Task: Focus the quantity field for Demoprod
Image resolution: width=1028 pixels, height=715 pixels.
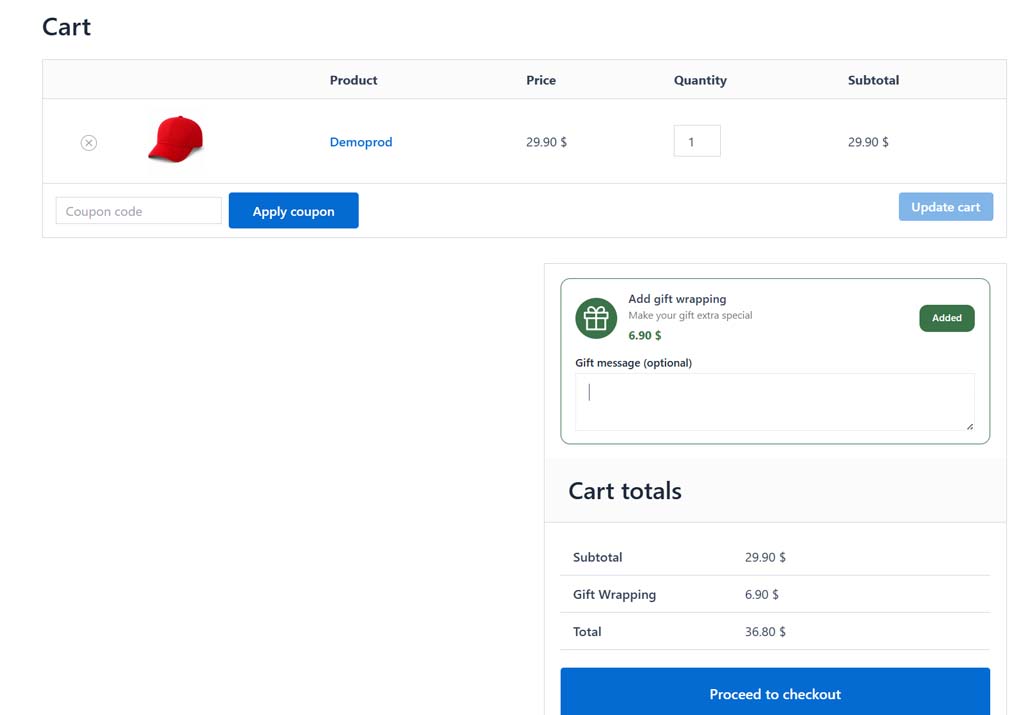Action: (697, 141)
